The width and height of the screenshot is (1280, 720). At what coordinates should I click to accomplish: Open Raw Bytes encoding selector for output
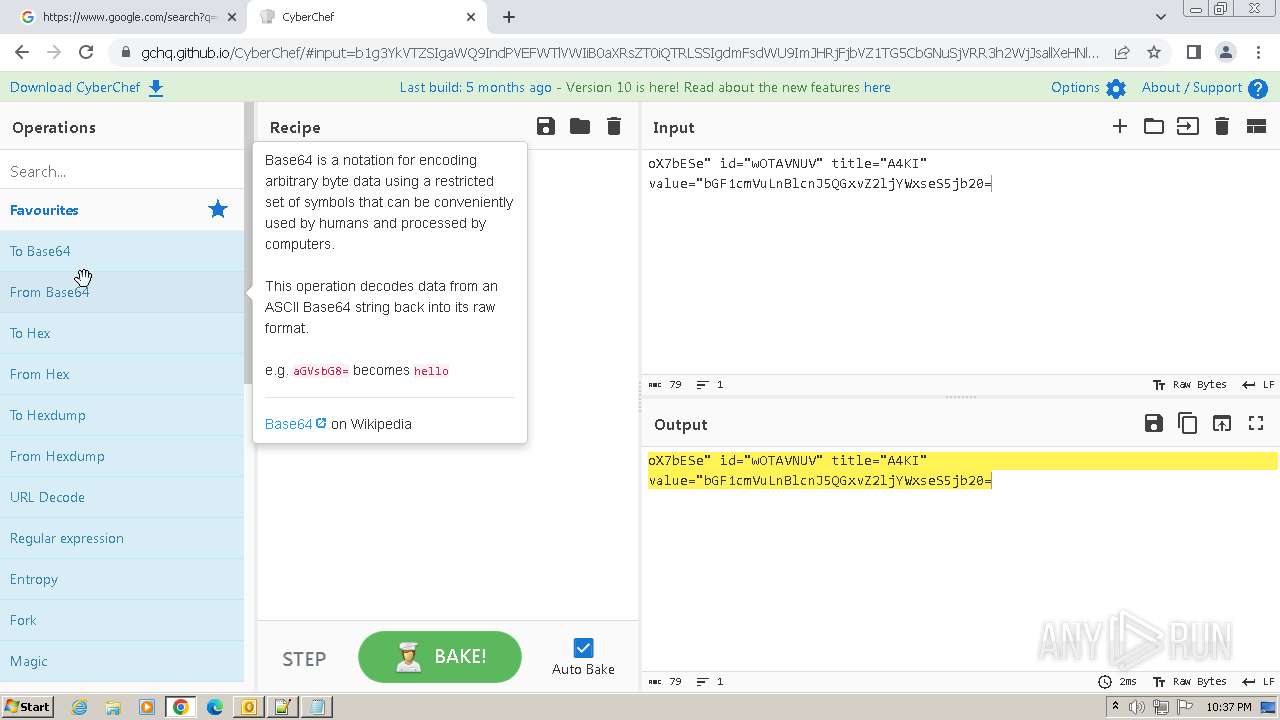click(1190, 681)
